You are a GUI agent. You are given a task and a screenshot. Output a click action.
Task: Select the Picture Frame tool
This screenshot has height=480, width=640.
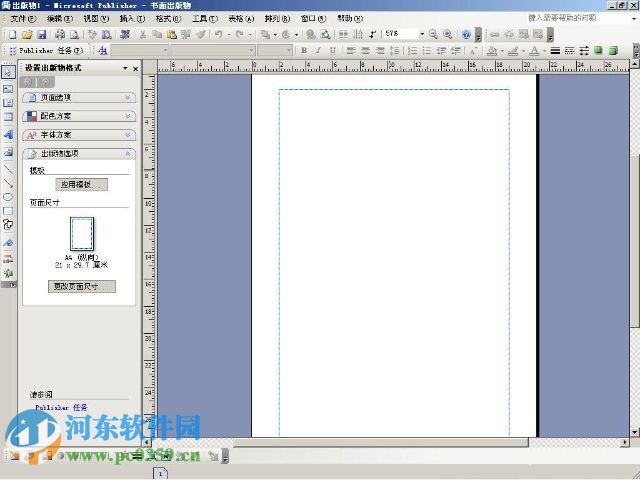click(8, 152)
